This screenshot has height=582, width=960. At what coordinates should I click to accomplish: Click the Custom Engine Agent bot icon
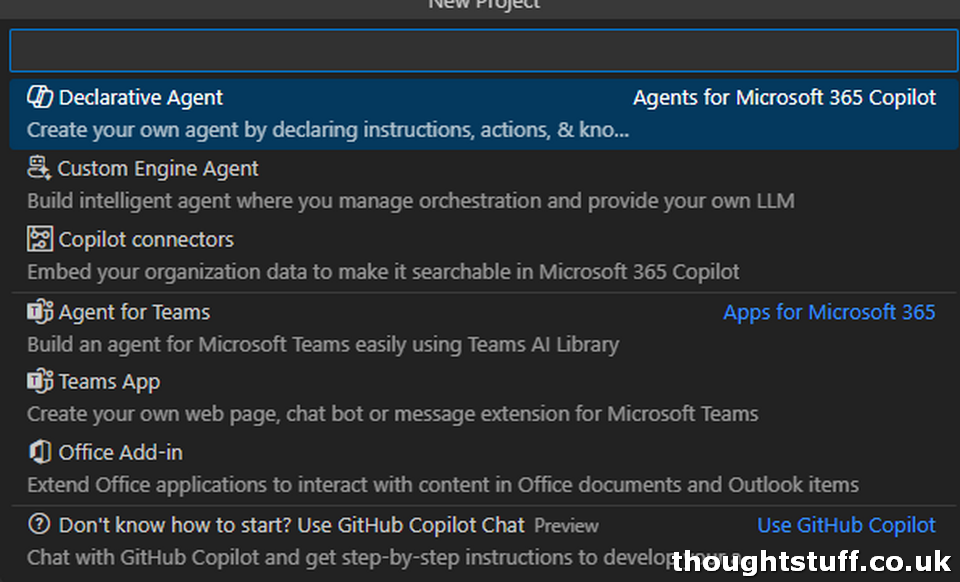(x=39, y=168)
